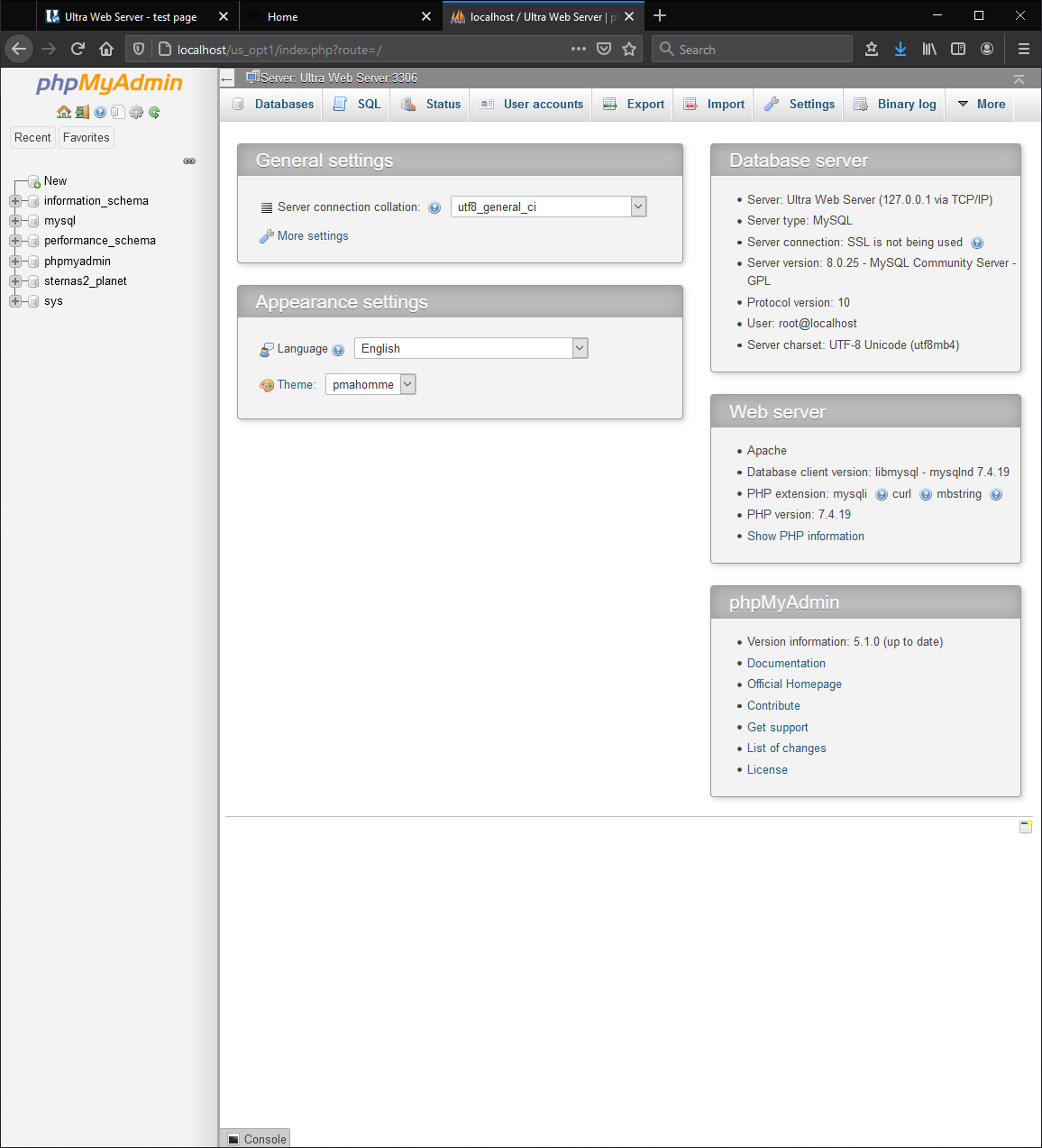The width and height of the screenshot is (1042, 1148).
Task: Open the Documentation link
Action: [786, 663]
